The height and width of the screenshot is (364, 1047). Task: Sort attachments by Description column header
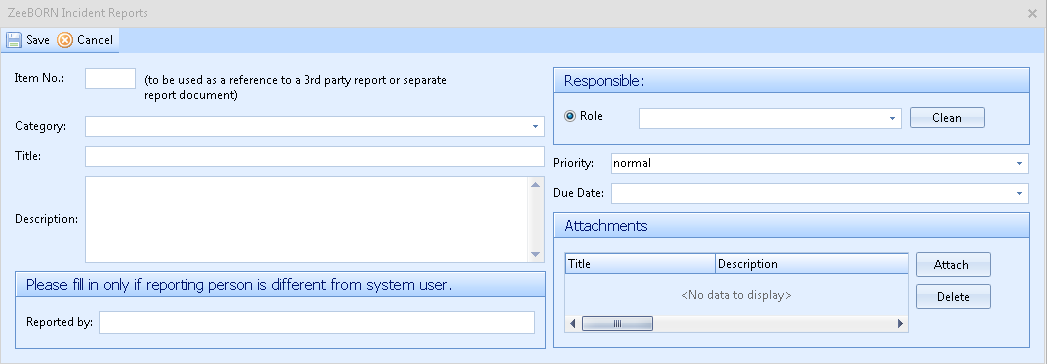pyautogui.click(x=811, y=264)
